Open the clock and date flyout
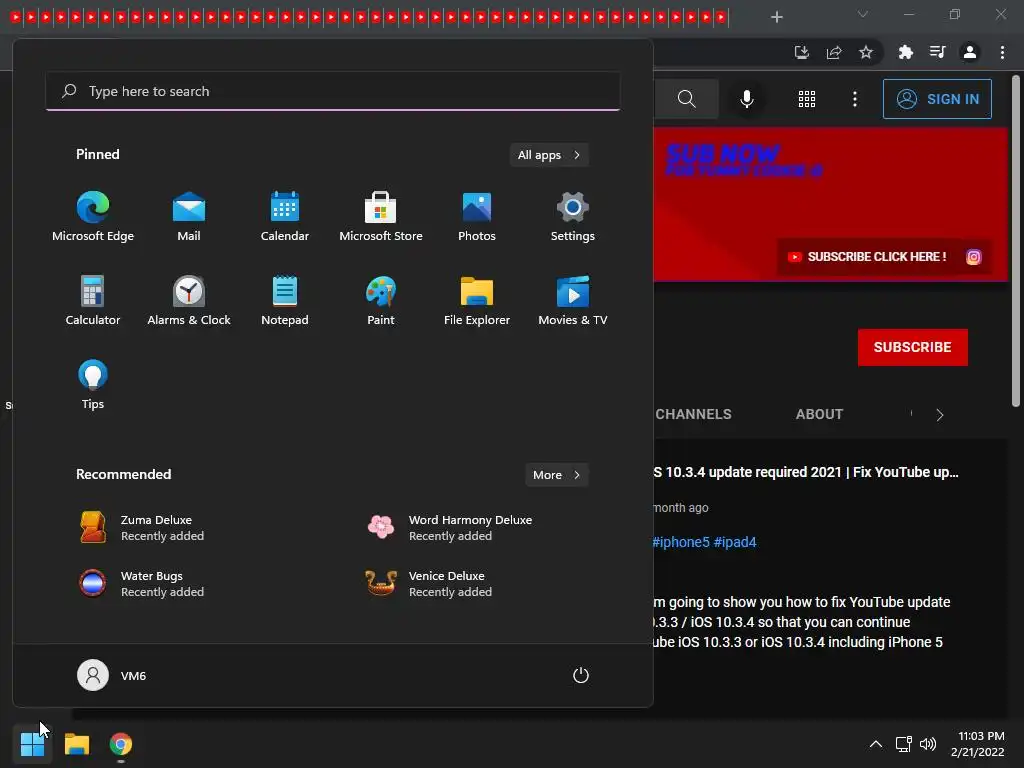 [978, 744]
